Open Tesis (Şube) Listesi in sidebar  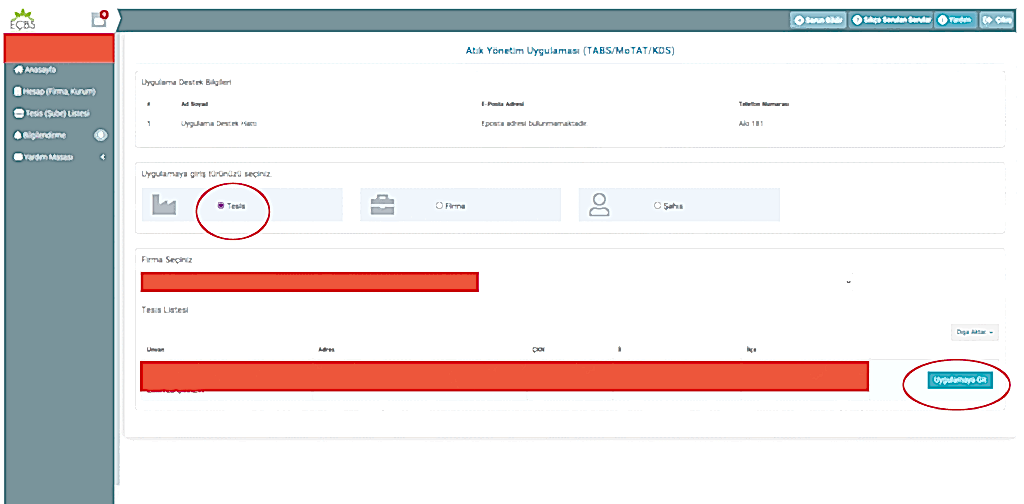click(x=56, y=113)
